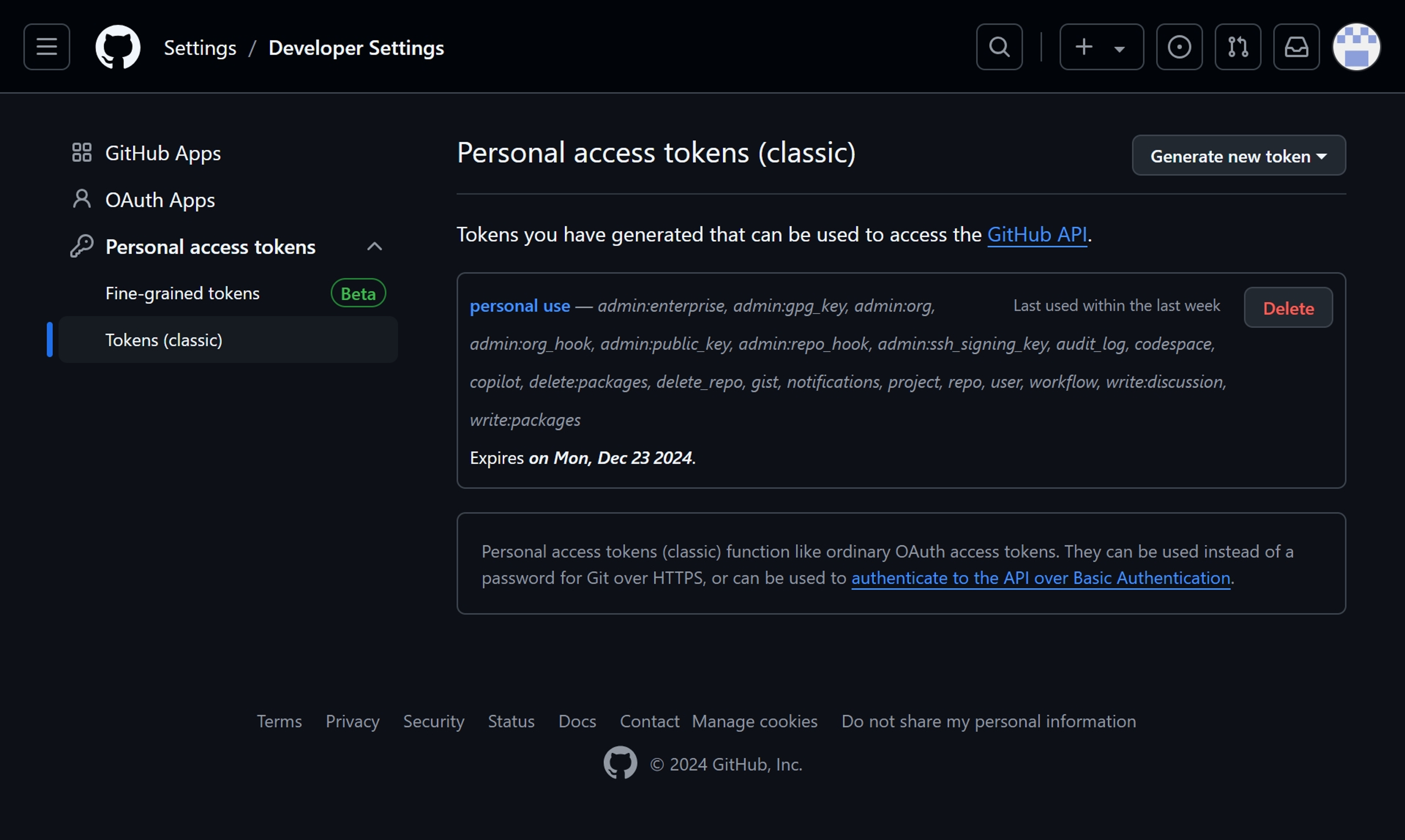The height and width of the screenshot is (840, 1405).
Task: Open the search magnifier icon
Action: [999, 47]
